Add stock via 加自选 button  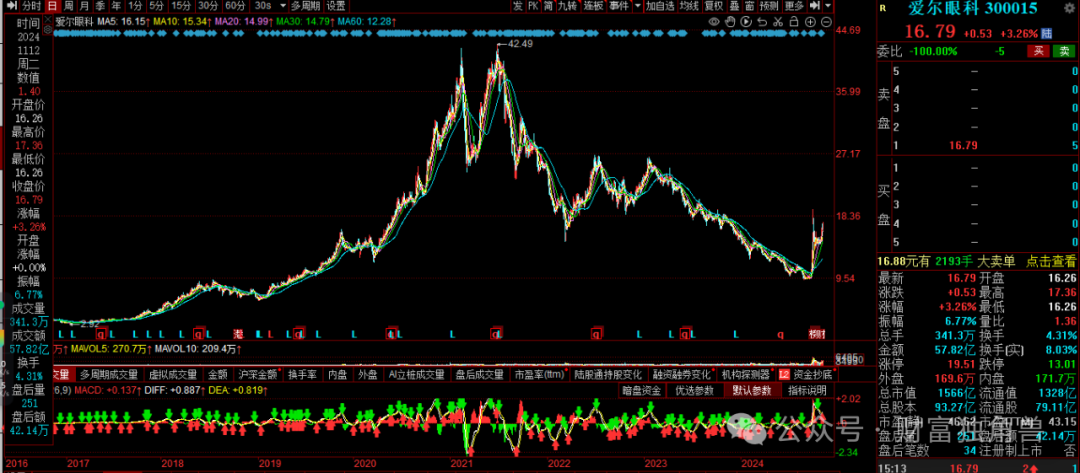660,6
